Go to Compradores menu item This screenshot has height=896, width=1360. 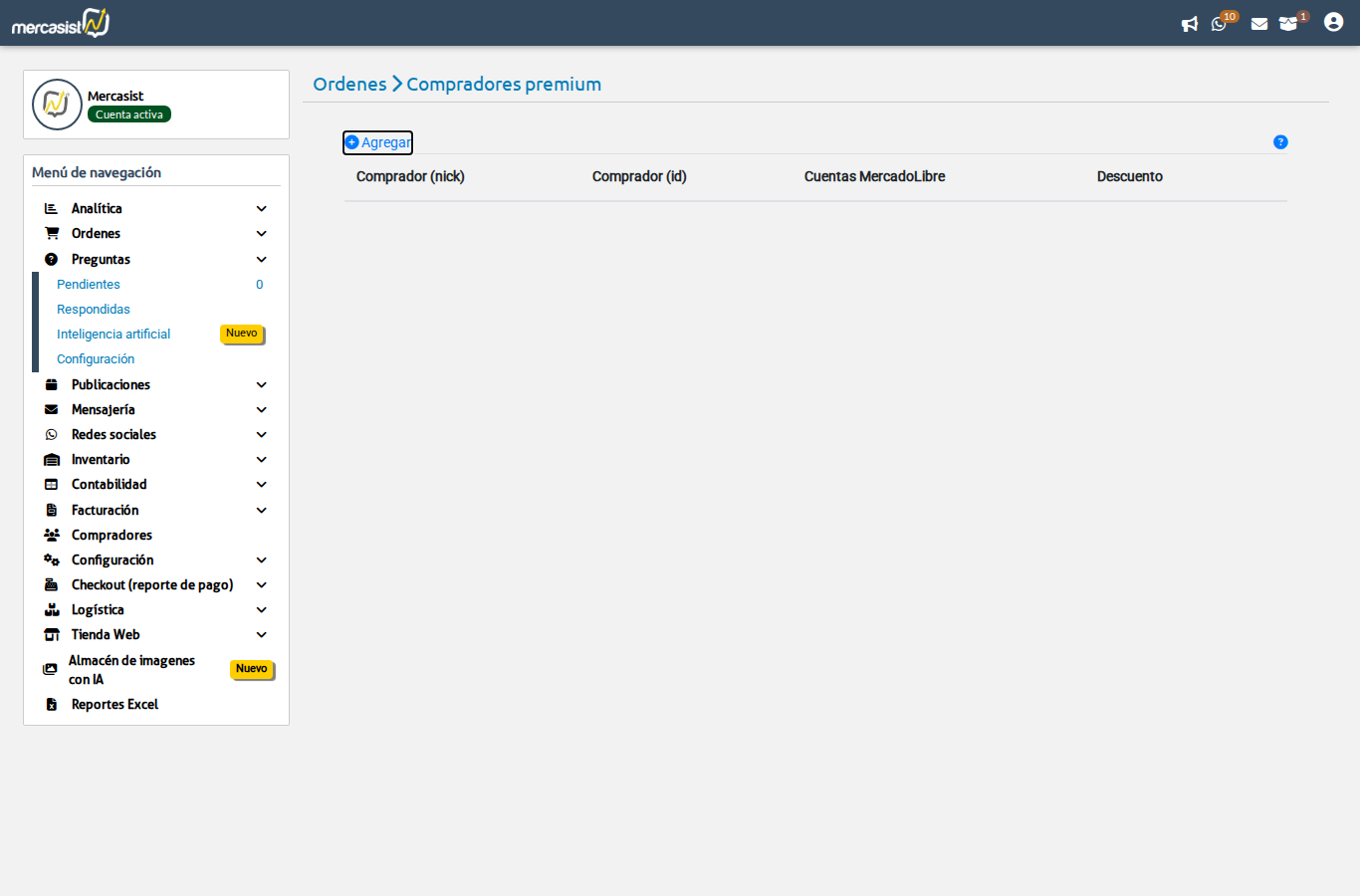click(x=112, y=536)
